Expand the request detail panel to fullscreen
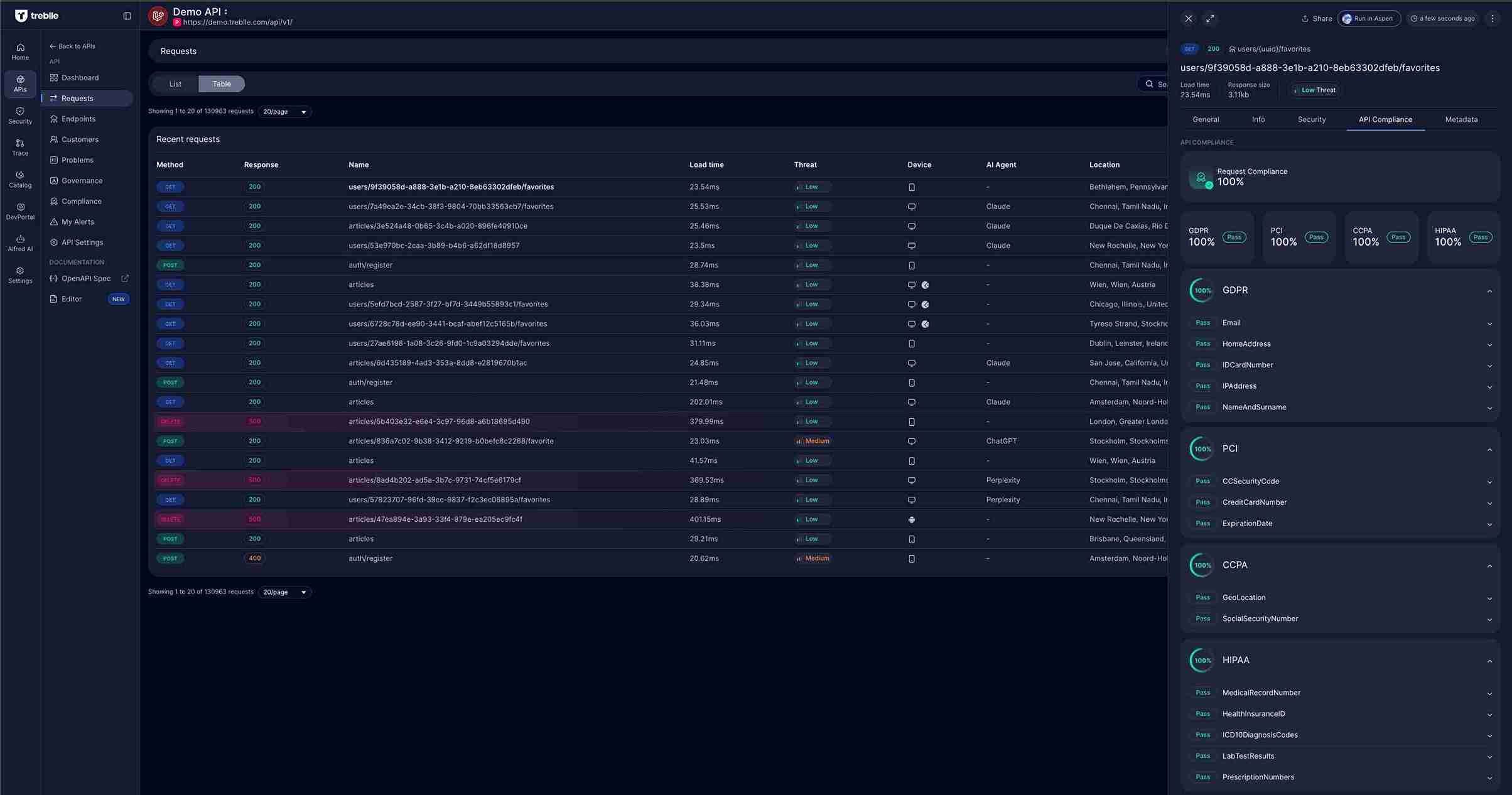 tap(1211, 18)
